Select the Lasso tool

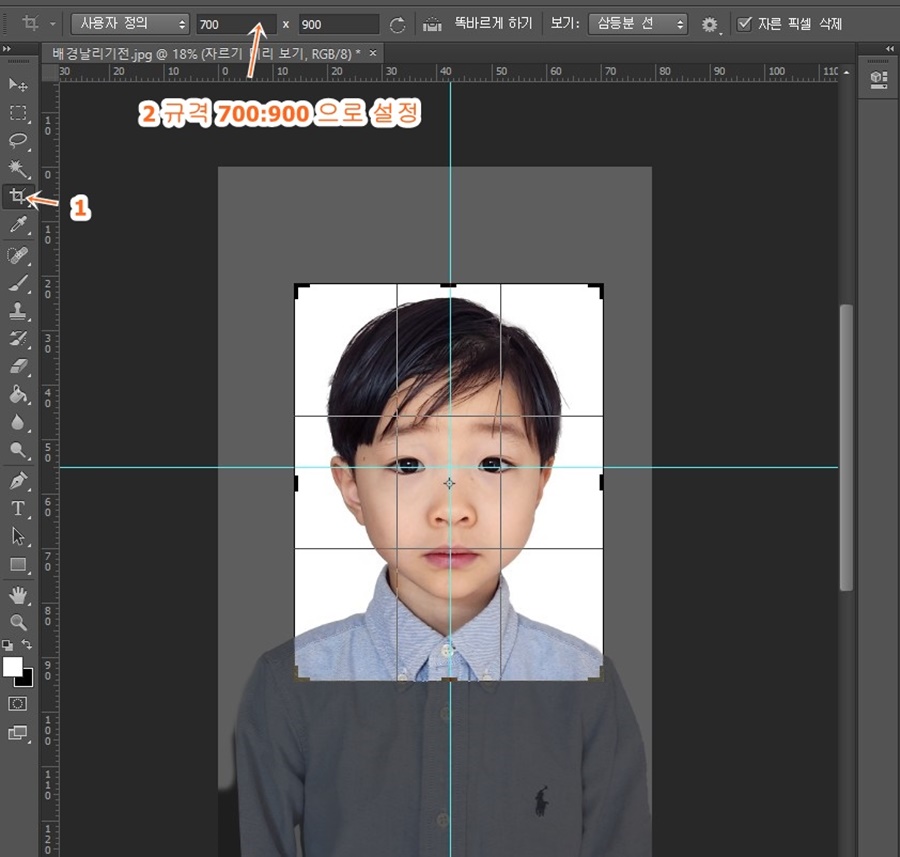pyautogui.click(x=18, y=141)
